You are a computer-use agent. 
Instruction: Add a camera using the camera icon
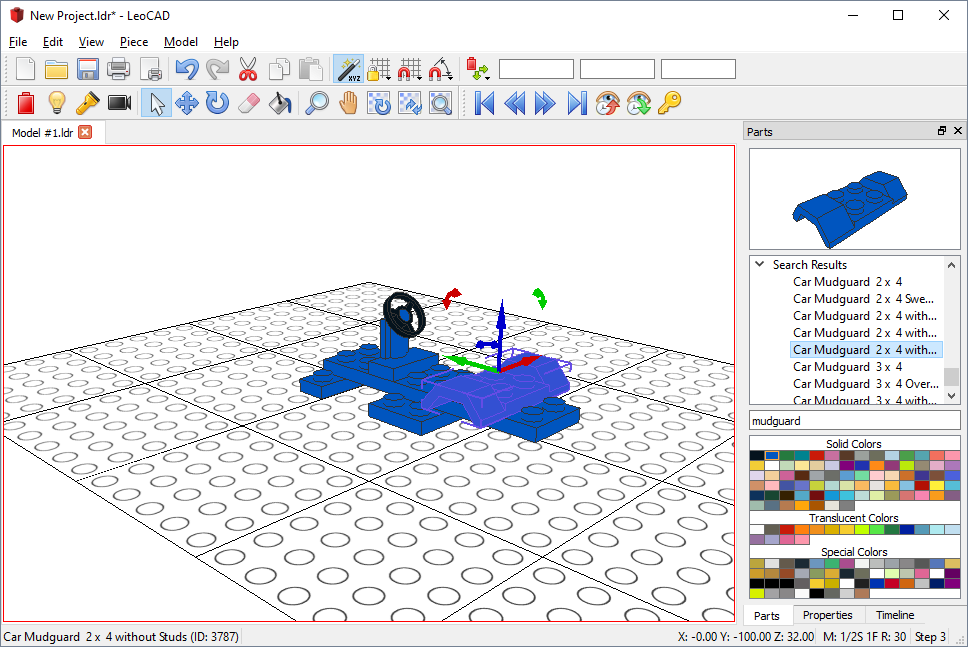coord(119,103)
